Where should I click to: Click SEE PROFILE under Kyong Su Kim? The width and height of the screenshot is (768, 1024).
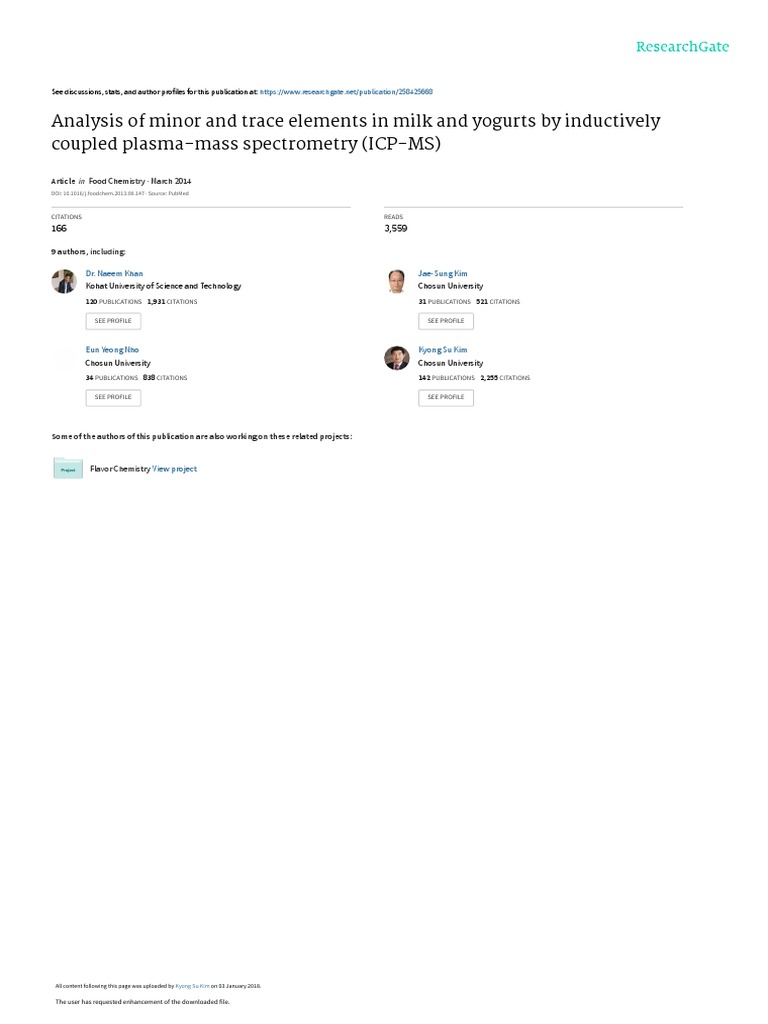pyautogui.click(x=446, y=397)
